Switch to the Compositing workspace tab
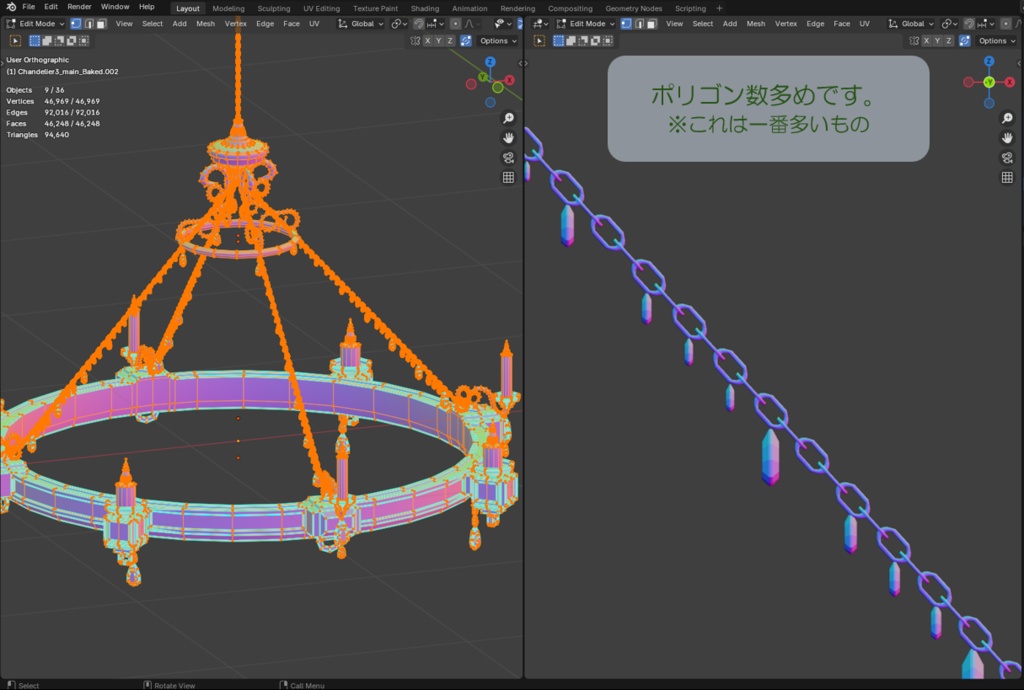Screen dimensions: 1024x690 570,8
